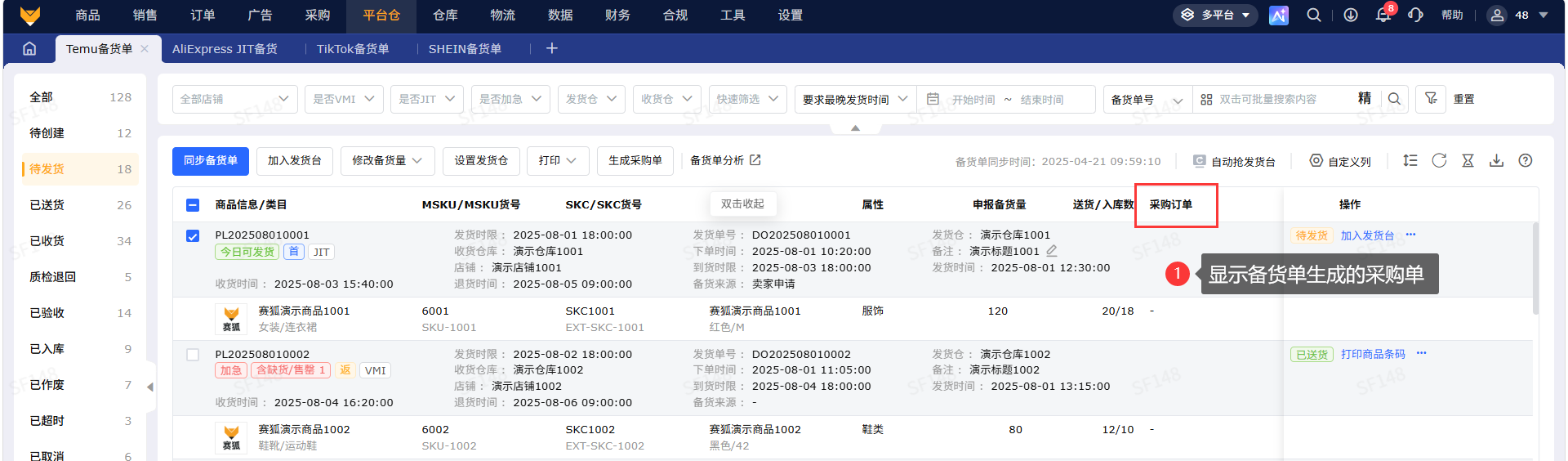This screenshot has width=1568, height=461.
Task: Click 重置 to reset filters
Action: tap(1464, 99)
